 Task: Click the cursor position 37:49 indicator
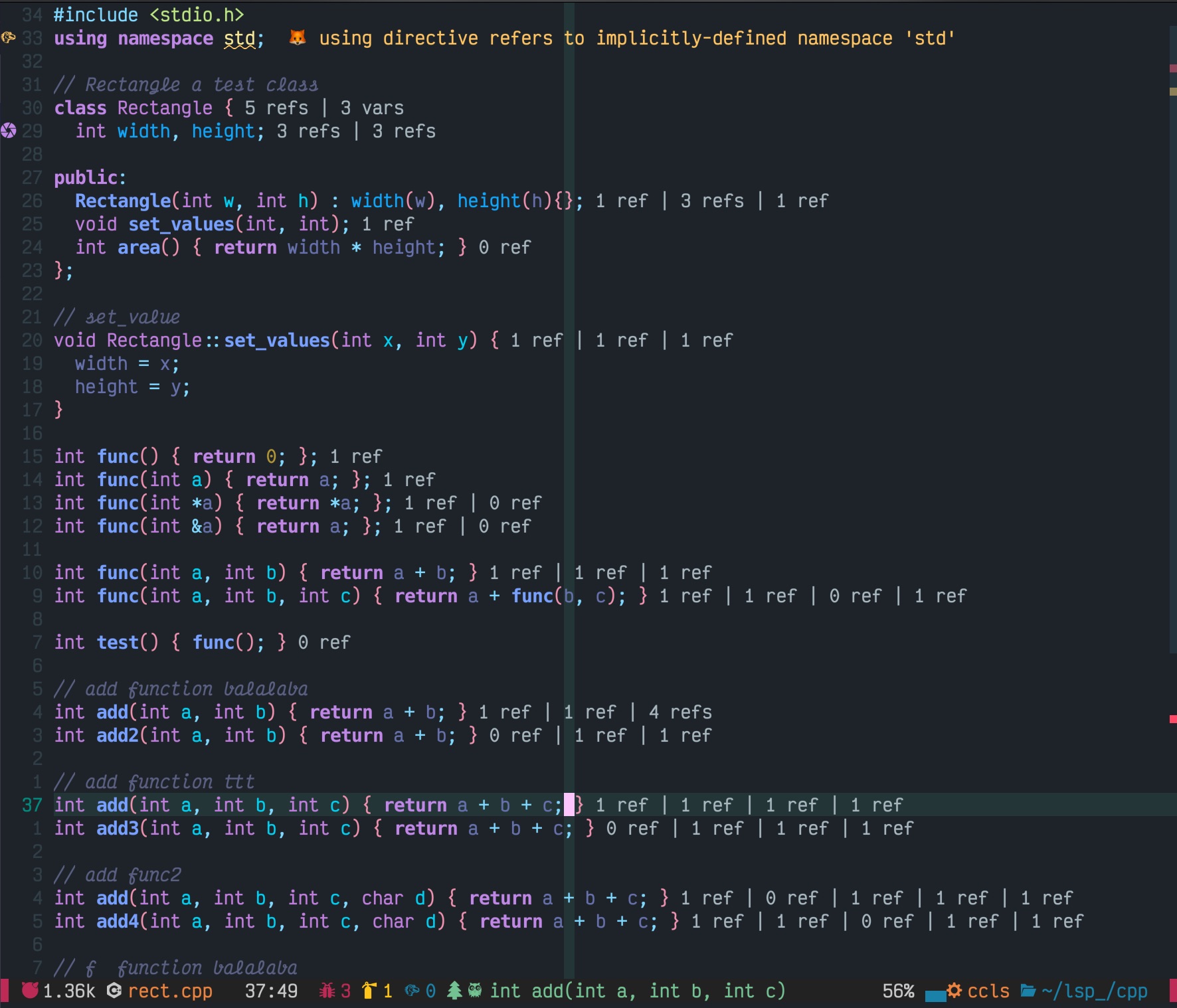tap(271, 991)
